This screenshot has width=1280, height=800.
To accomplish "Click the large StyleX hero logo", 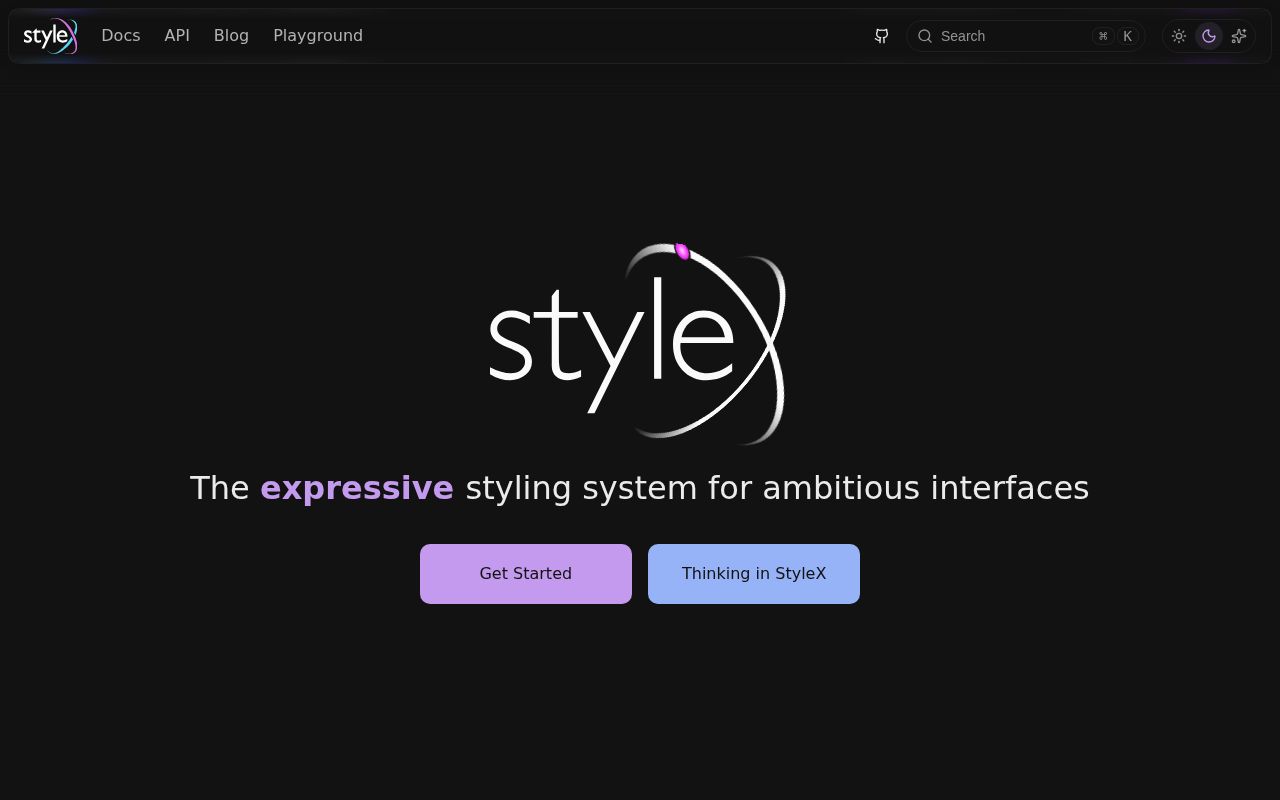I will click(x=638, y=342).
